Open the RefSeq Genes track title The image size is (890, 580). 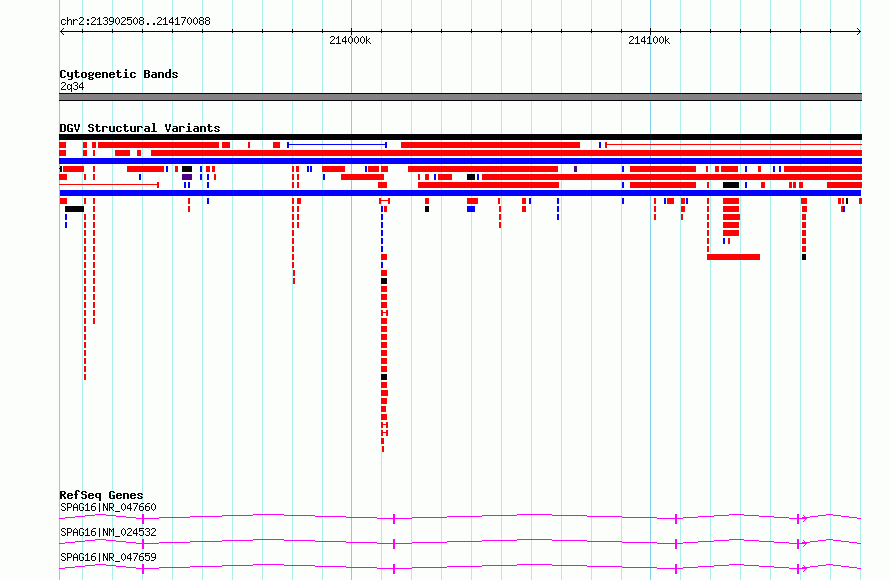click(102, 495)
